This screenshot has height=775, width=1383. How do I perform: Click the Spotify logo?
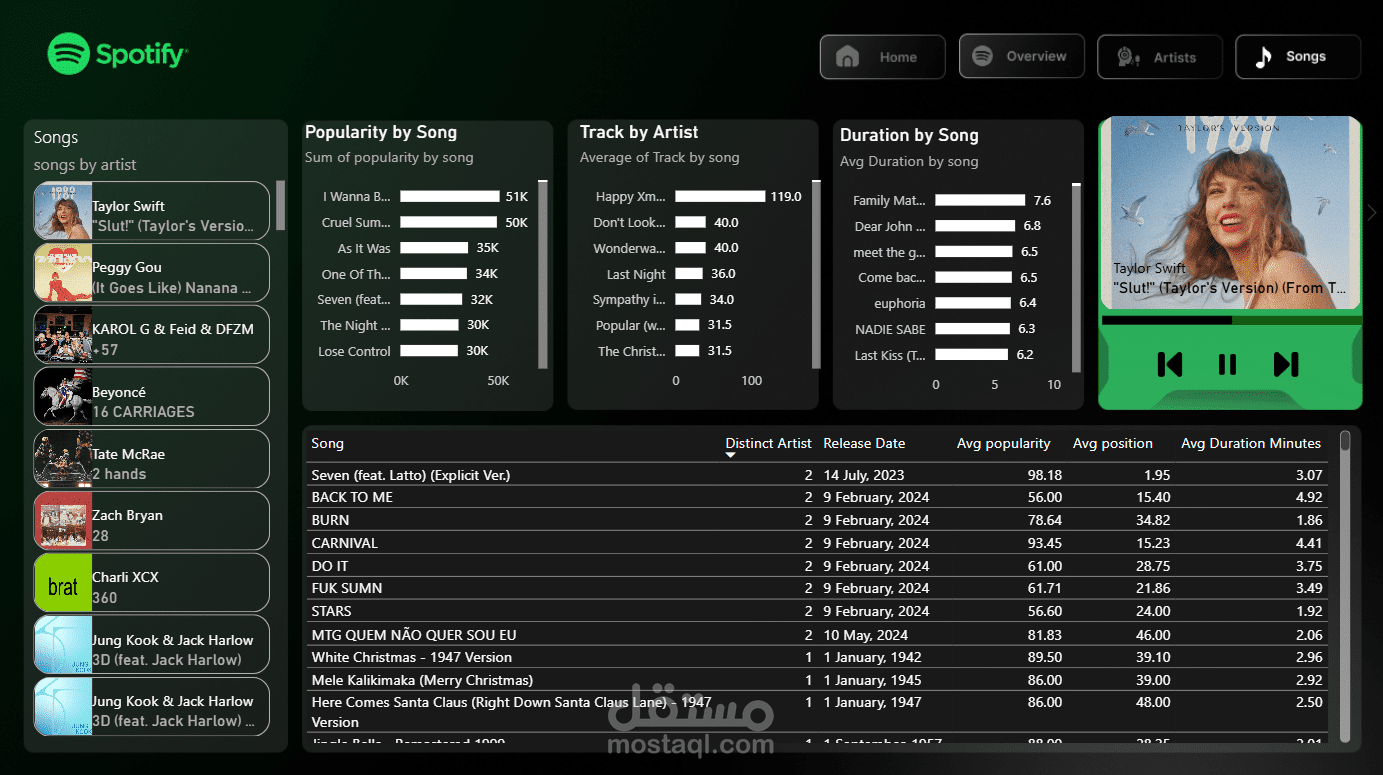pyautogui.click(x=117, y=54)
